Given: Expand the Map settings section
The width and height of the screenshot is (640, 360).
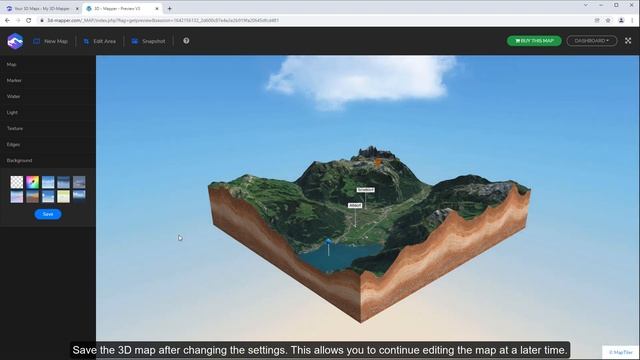Looking at the screenshot, I should (x=48, y=64).
